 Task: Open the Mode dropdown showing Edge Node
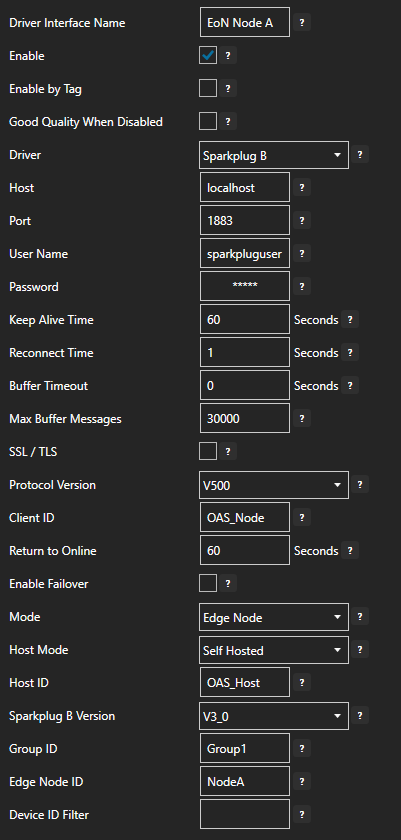coord(274,617)
